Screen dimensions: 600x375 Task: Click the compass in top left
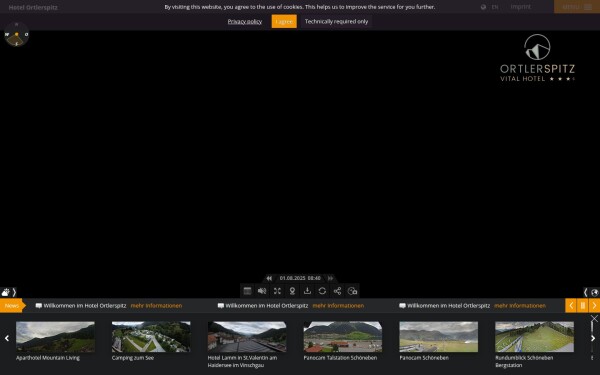point(16,34)
